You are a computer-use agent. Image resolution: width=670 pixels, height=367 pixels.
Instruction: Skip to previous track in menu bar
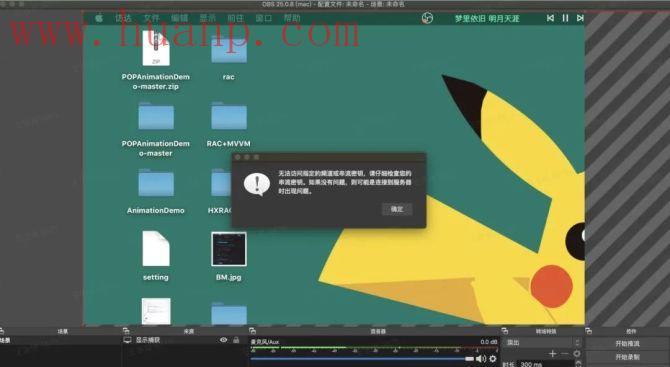550,18
